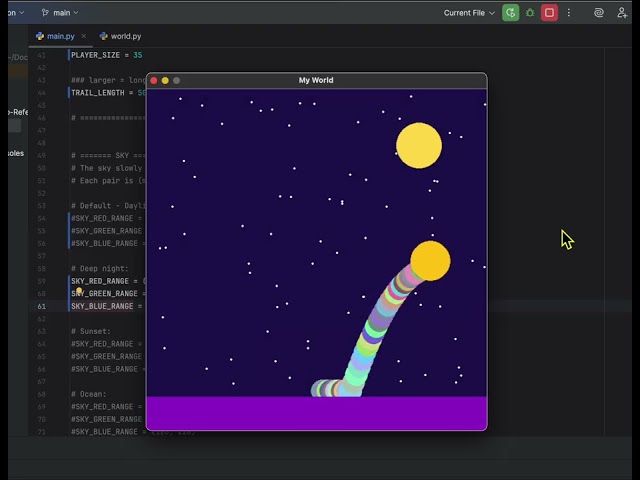The image size is (640, 480).
Task: Click the Rerun button in toolbar
Action: point(510,13)
